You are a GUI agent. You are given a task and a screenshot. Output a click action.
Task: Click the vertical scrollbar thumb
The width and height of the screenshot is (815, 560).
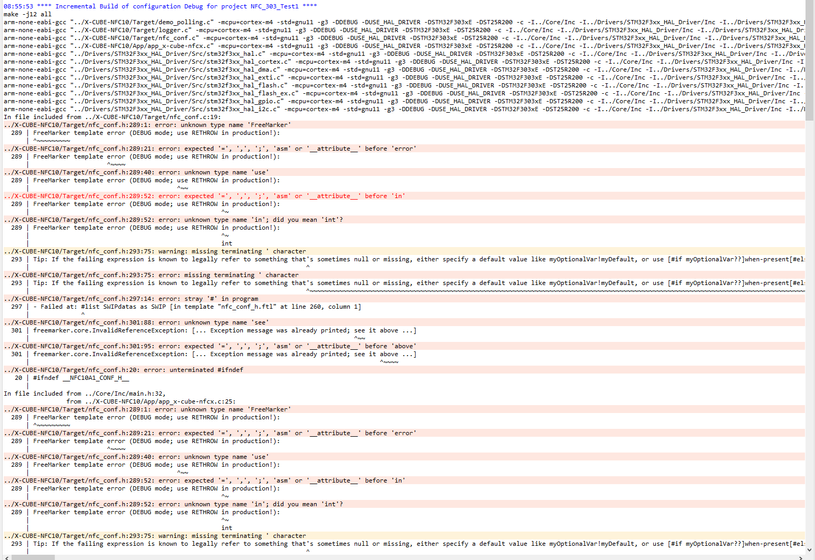tap(810, 62)
